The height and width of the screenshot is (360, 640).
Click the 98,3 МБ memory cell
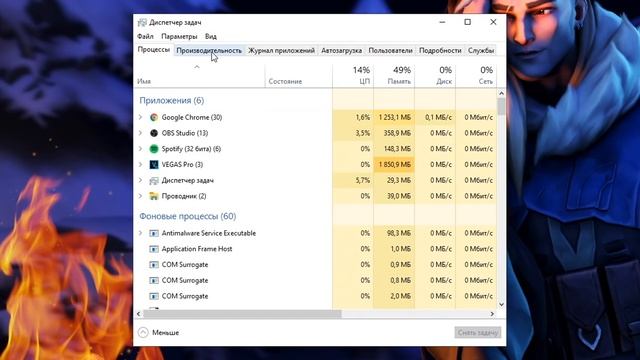pos(394,233)
